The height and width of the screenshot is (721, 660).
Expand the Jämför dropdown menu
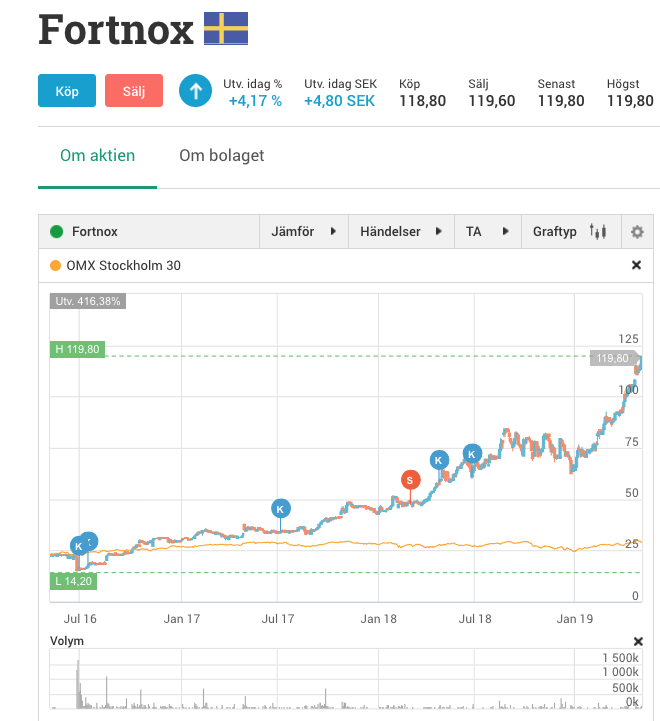tap(304, 231)
